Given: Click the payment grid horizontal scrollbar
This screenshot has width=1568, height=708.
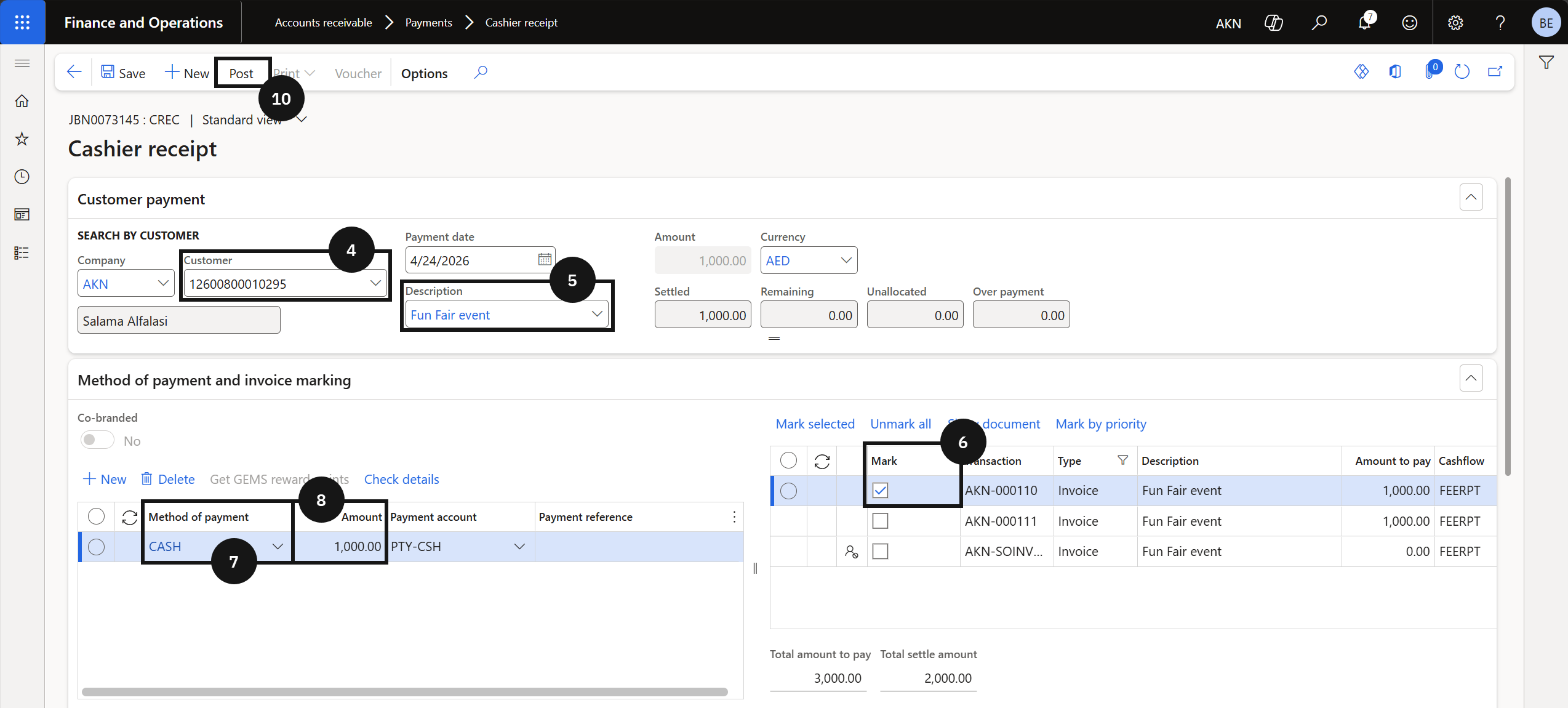Looking at the screenshot, I should [x=404, y=692].
